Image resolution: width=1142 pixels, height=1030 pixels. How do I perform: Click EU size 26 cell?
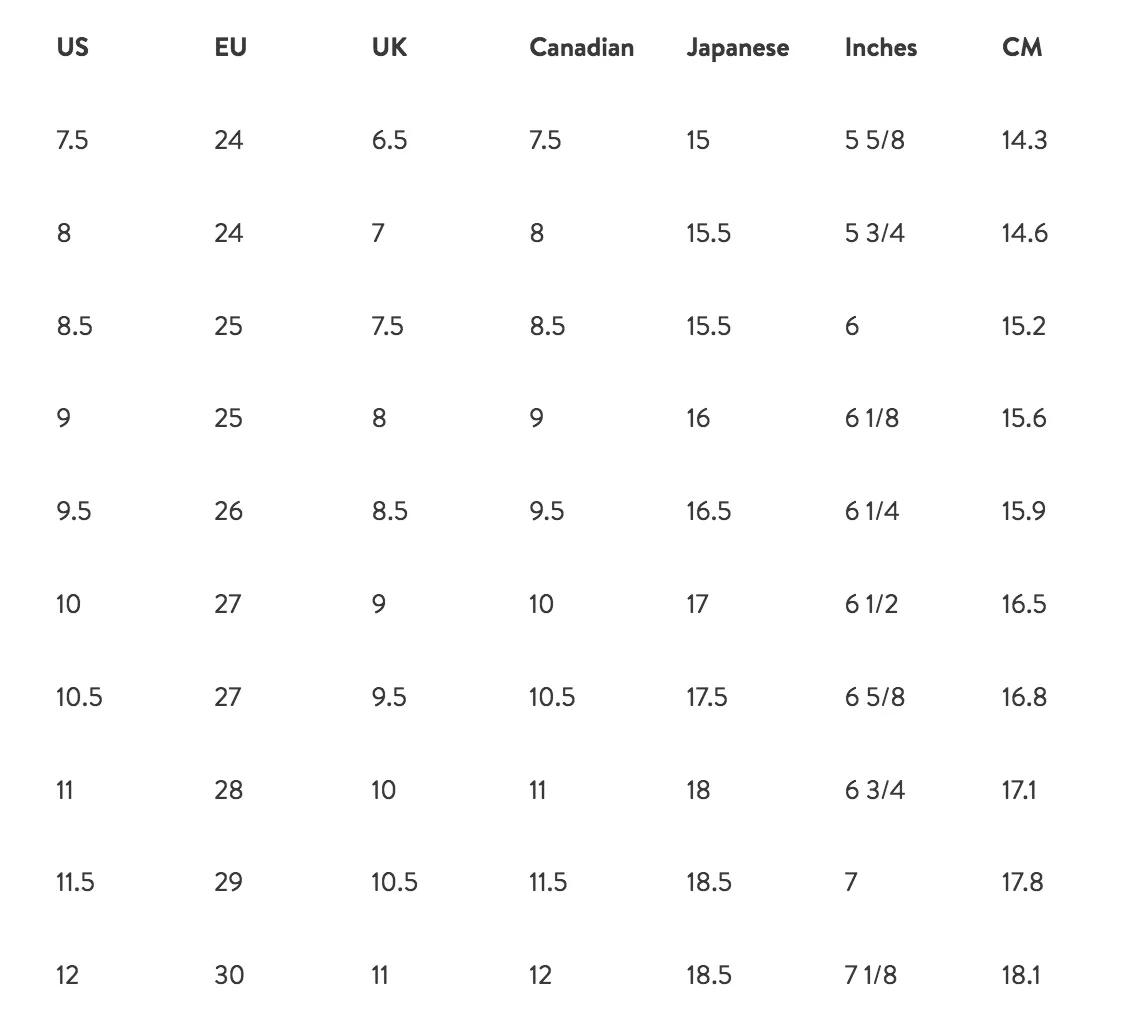228,511
